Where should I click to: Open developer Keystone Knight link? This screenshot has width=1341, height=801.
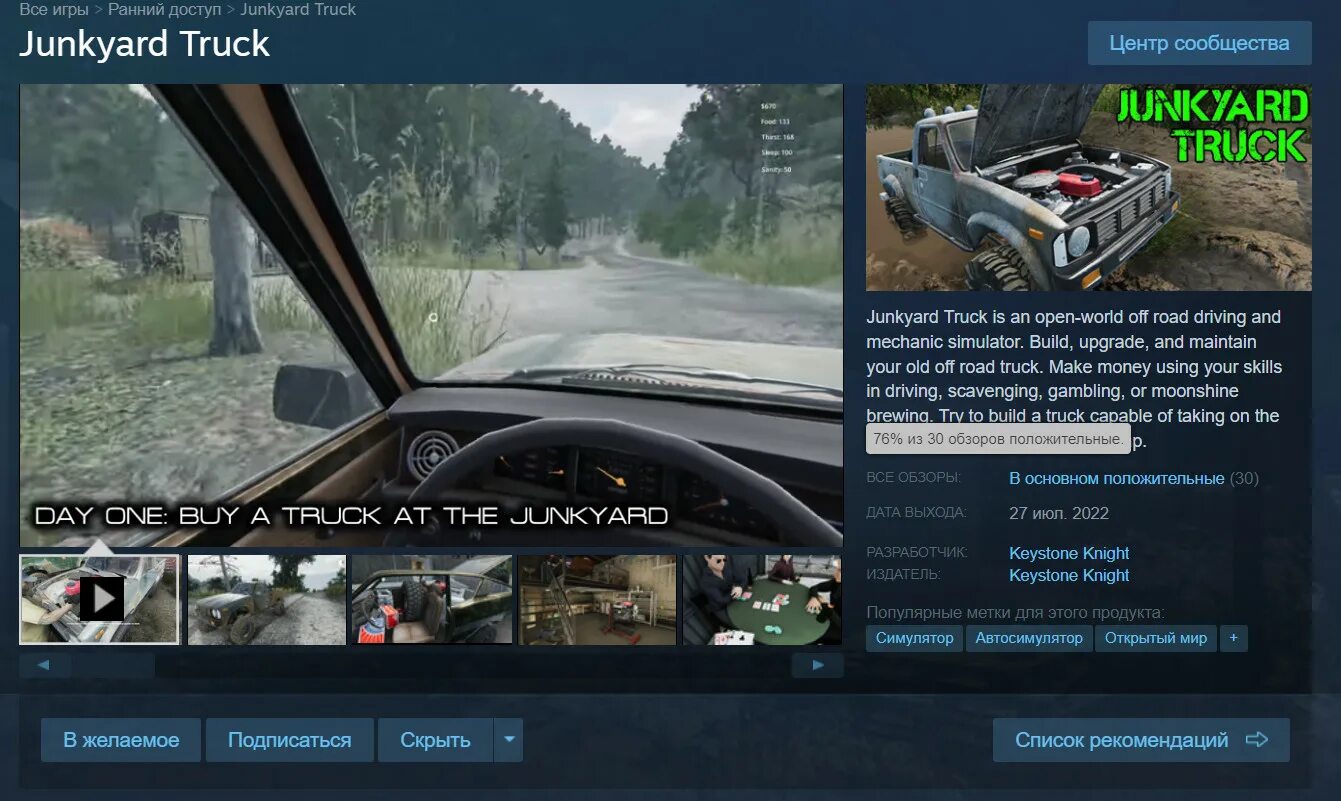tap(1069, 553)
